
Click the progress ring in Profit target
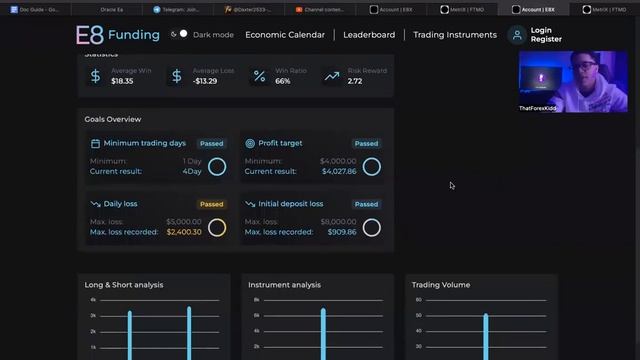click(x=371, y=167)
